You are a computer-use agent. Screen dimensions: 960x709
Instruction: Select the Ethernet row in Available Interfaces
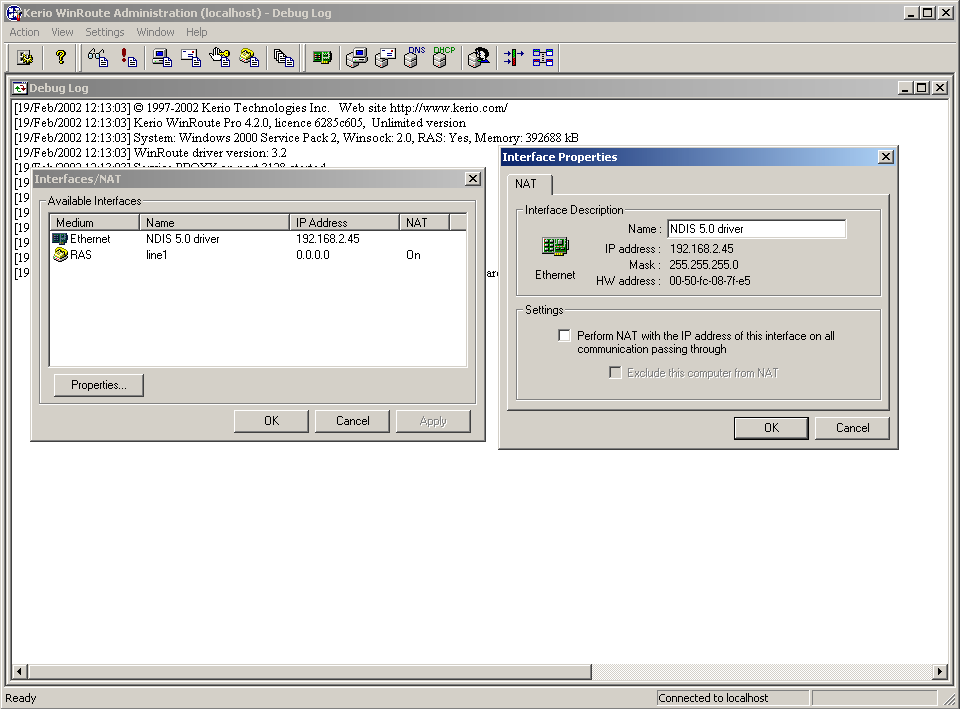point(257,239)
